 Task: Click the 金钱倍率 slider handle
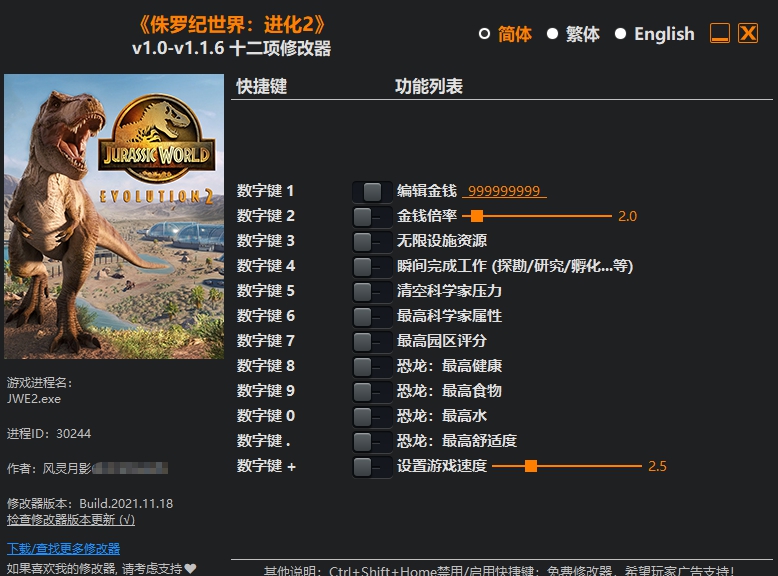[x=477, y=216]
